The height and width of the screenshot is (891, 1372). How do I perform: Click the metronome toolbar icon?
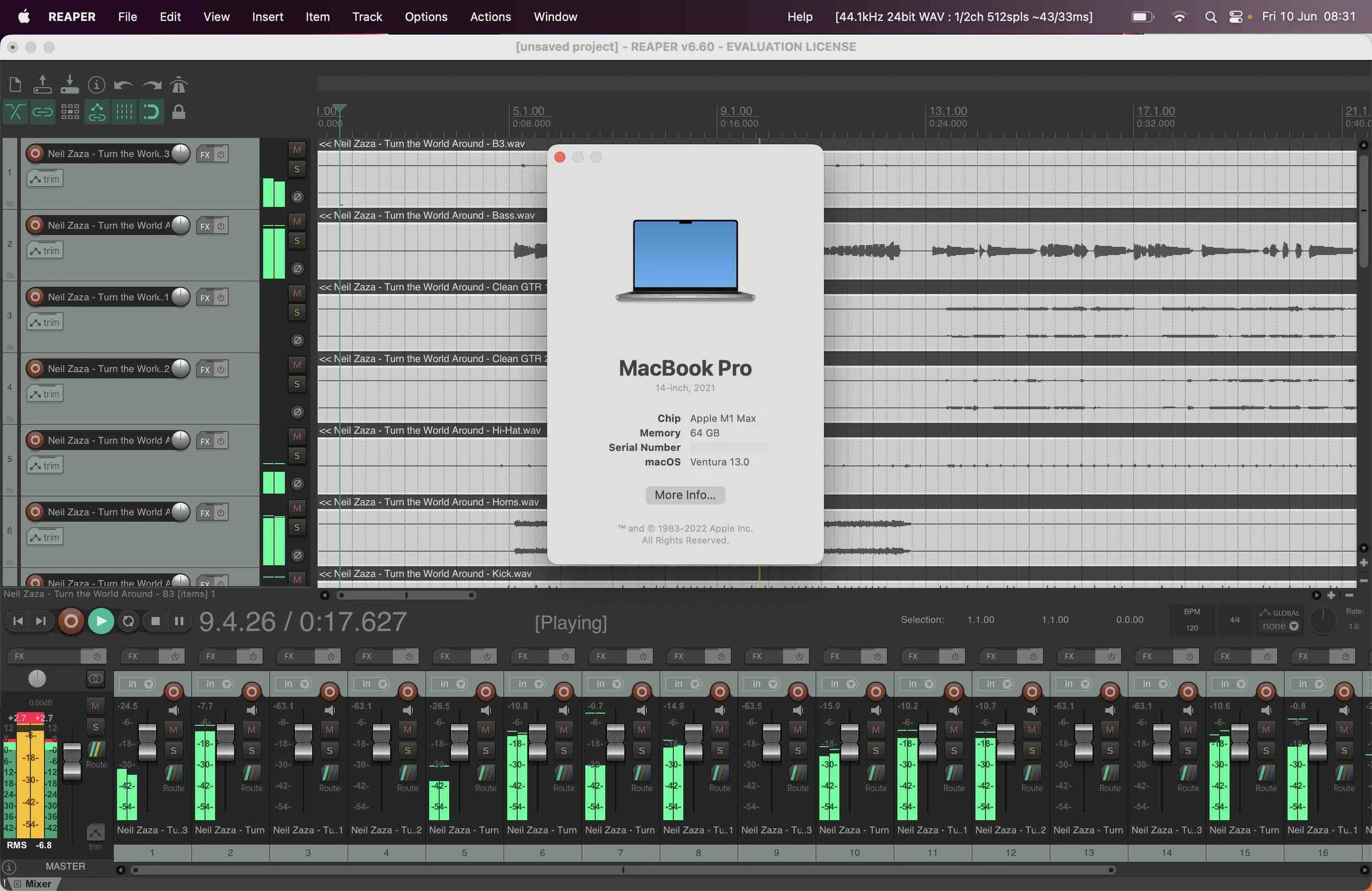[179, 85]
